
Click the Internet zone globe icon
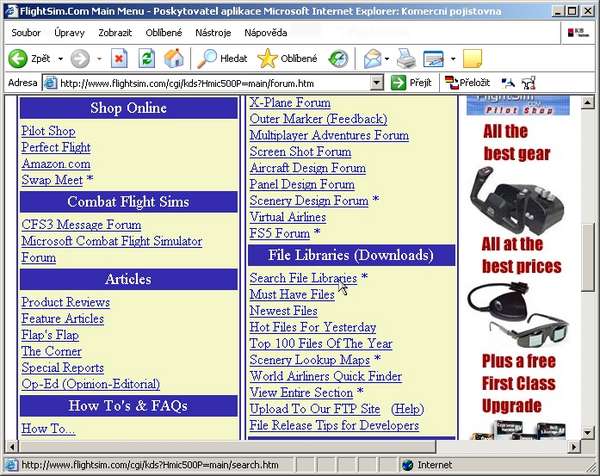408,465
